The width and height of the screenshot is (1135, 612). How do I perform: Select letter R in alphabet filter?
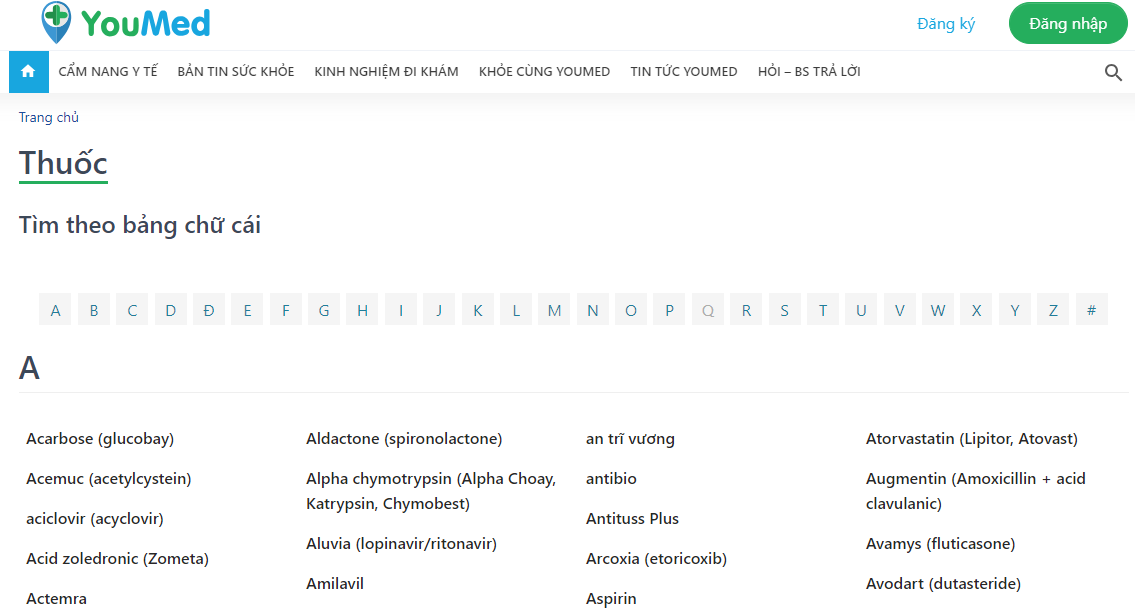tap(746, 310)
